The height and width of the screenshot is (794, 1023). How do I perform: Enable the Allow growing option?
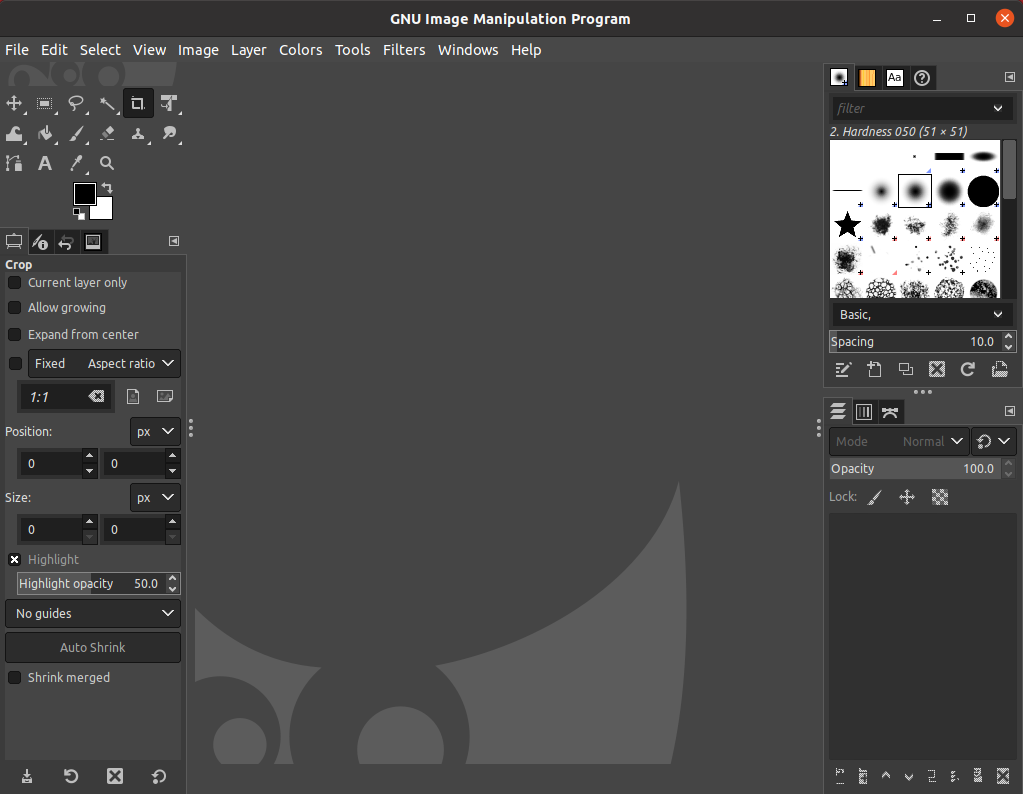(14, 307)
